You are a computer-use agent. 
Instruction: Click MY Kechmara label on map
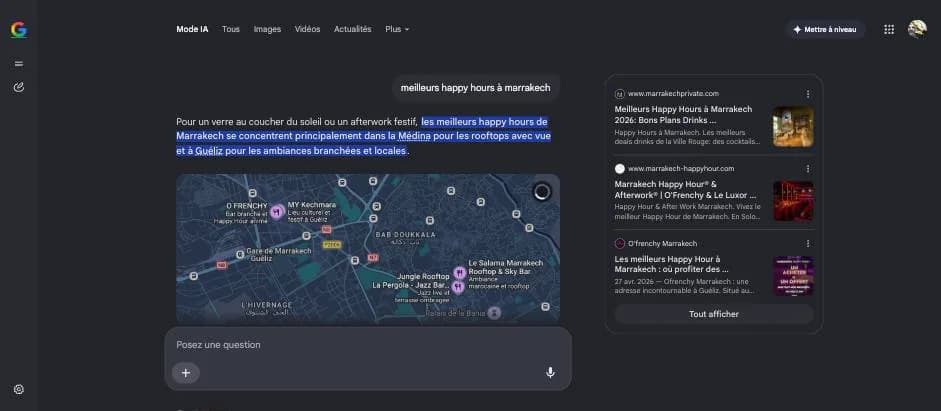click(311, 205)
